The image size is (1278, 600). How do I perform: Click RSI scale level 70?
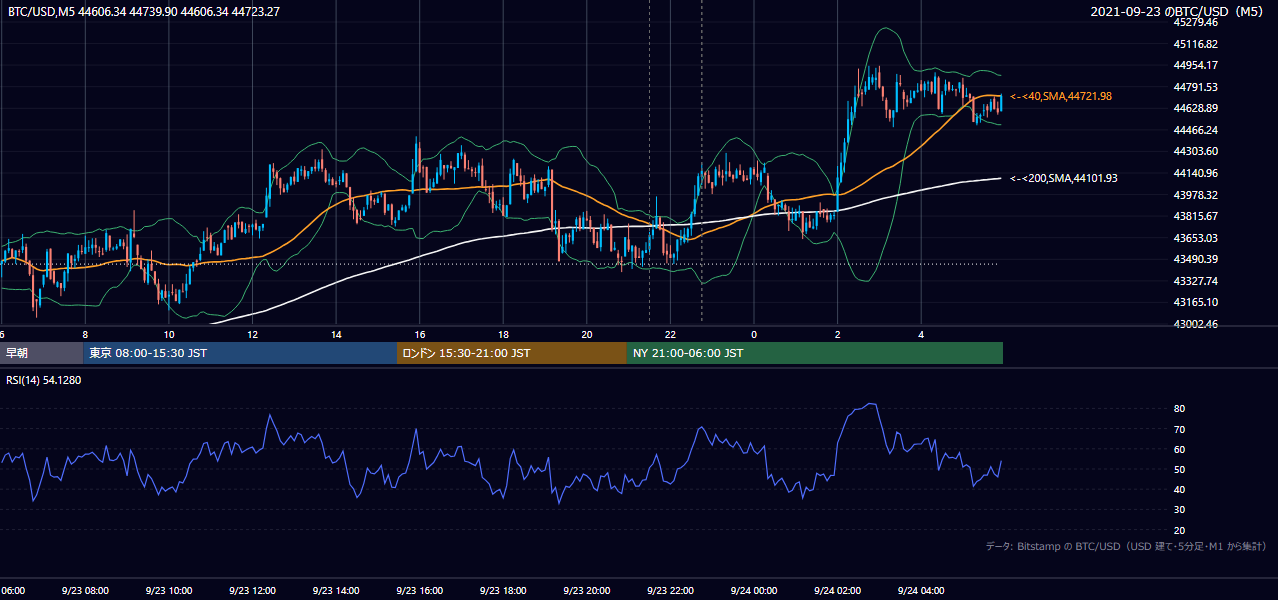pyautogui.click(x=1179, y=429)
